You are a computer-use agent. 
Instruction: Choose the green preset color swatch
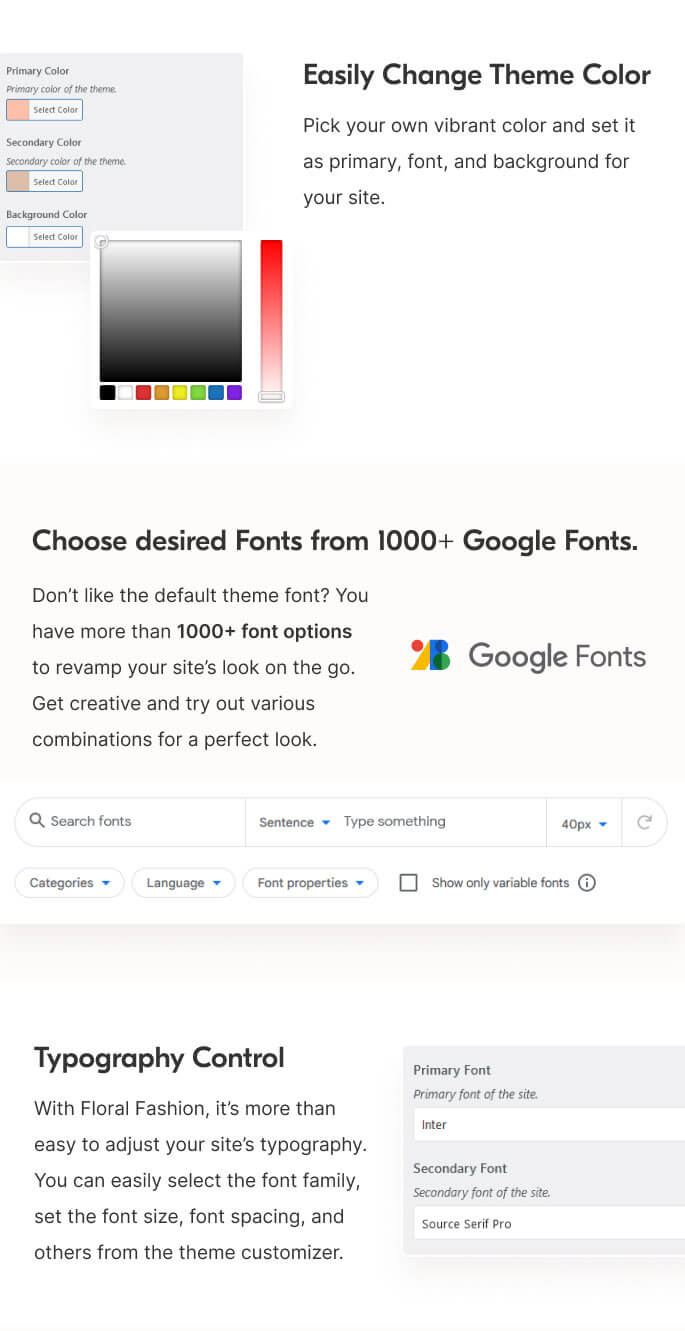point(198,393)
